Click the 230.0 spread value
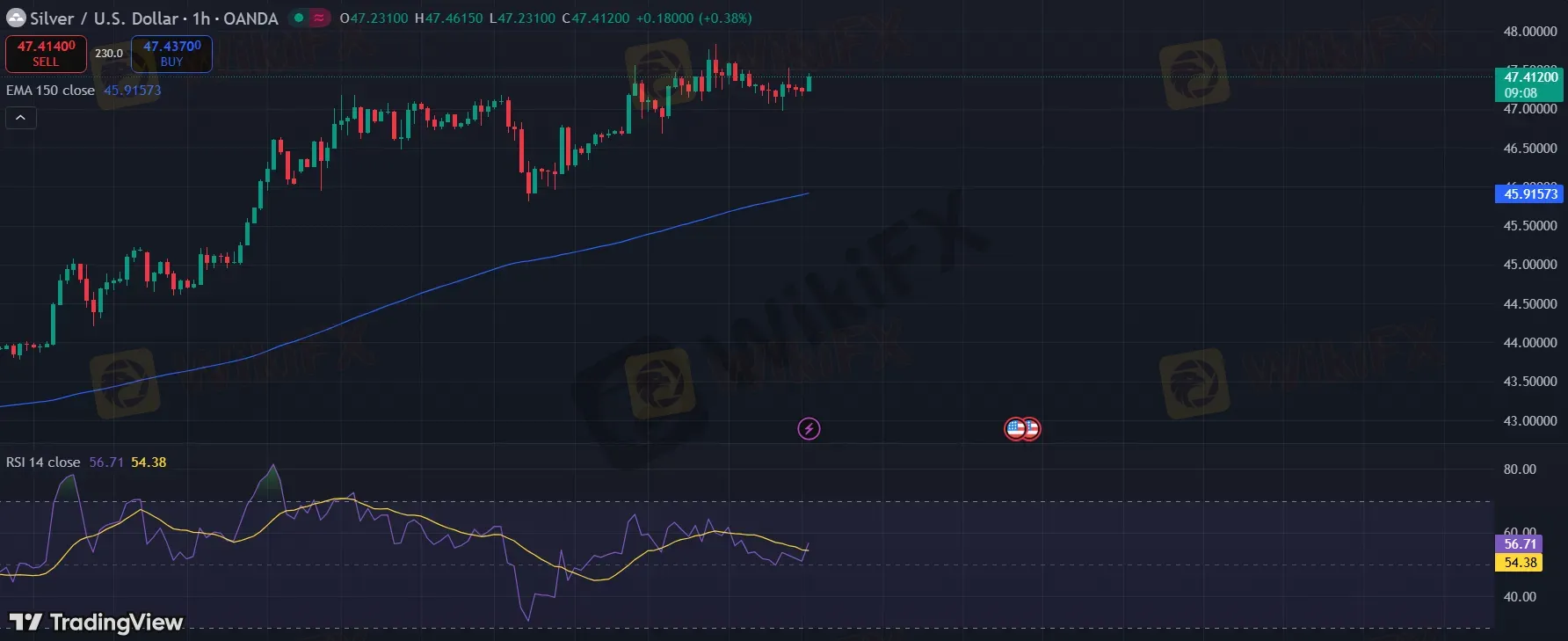The width and height of the screenshot is (1568, 641). point(109,54)
